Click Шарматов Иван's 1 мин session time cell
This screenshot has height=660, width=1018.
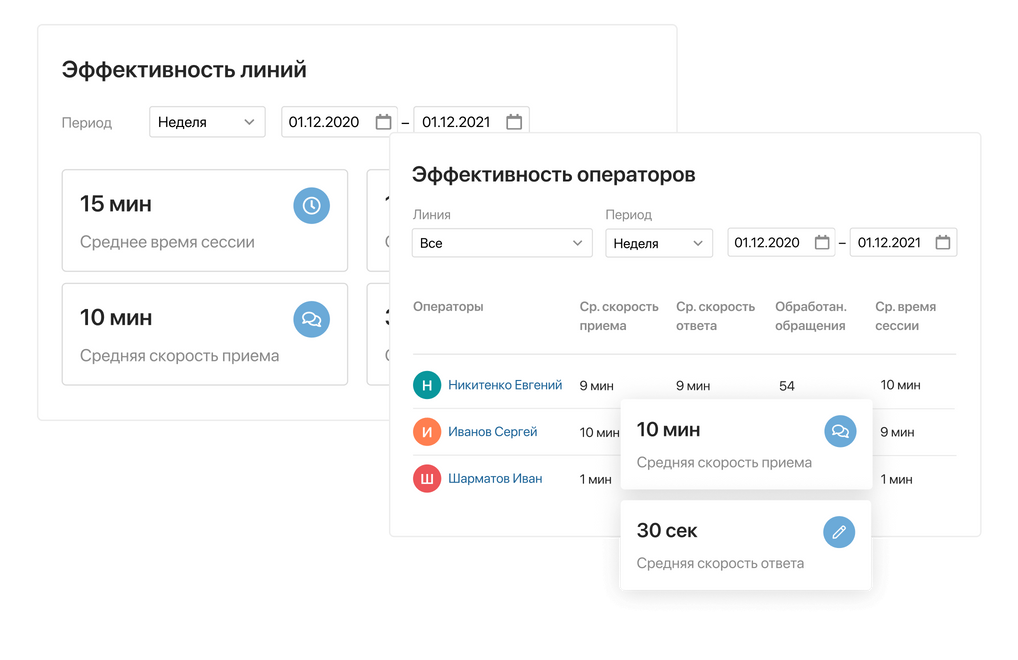pyautogui.click(x=897, y=480)
